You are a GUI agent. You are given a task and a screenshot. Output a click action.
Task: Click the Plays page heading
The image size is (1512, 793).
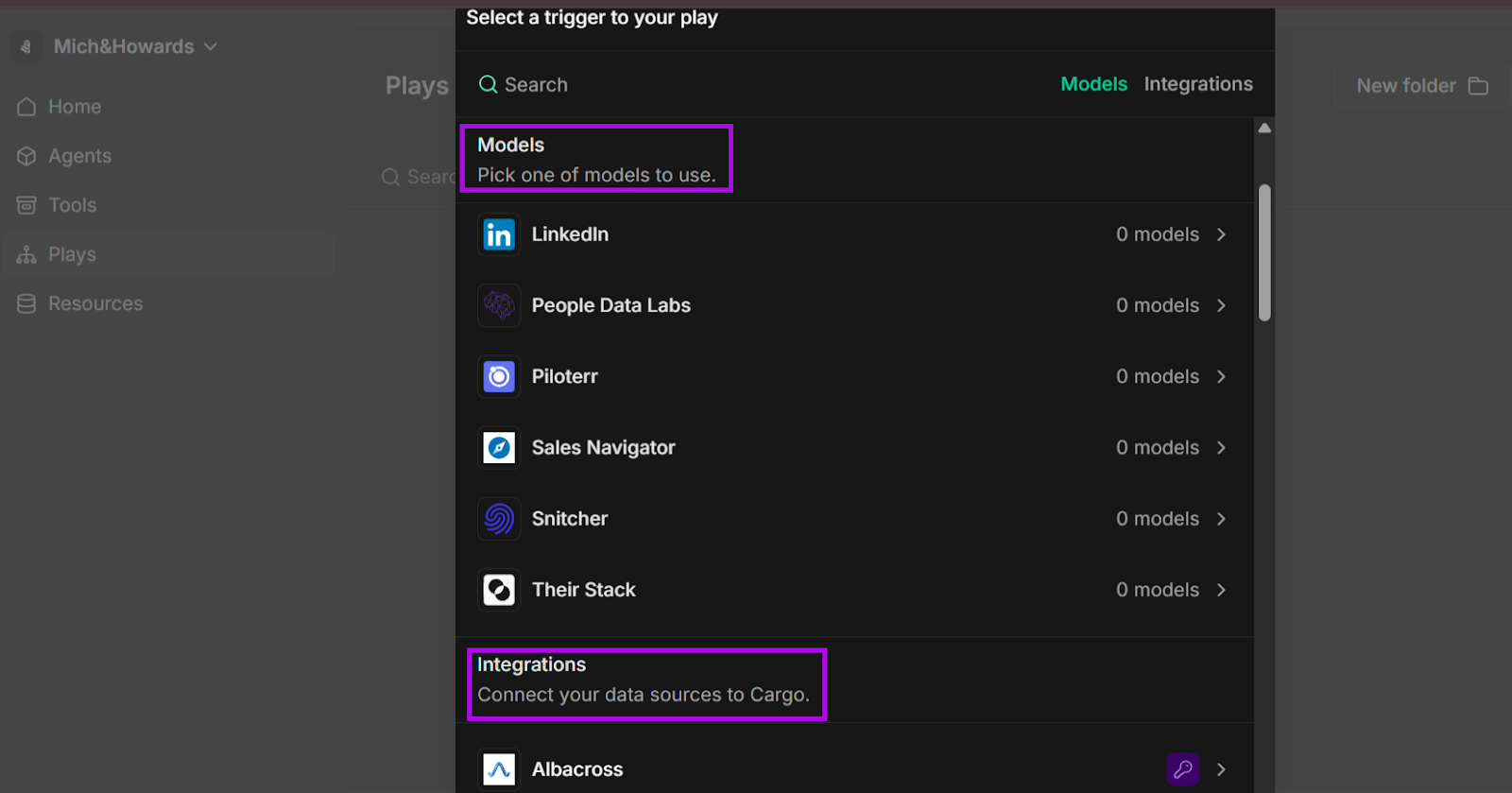click(417, 86)
